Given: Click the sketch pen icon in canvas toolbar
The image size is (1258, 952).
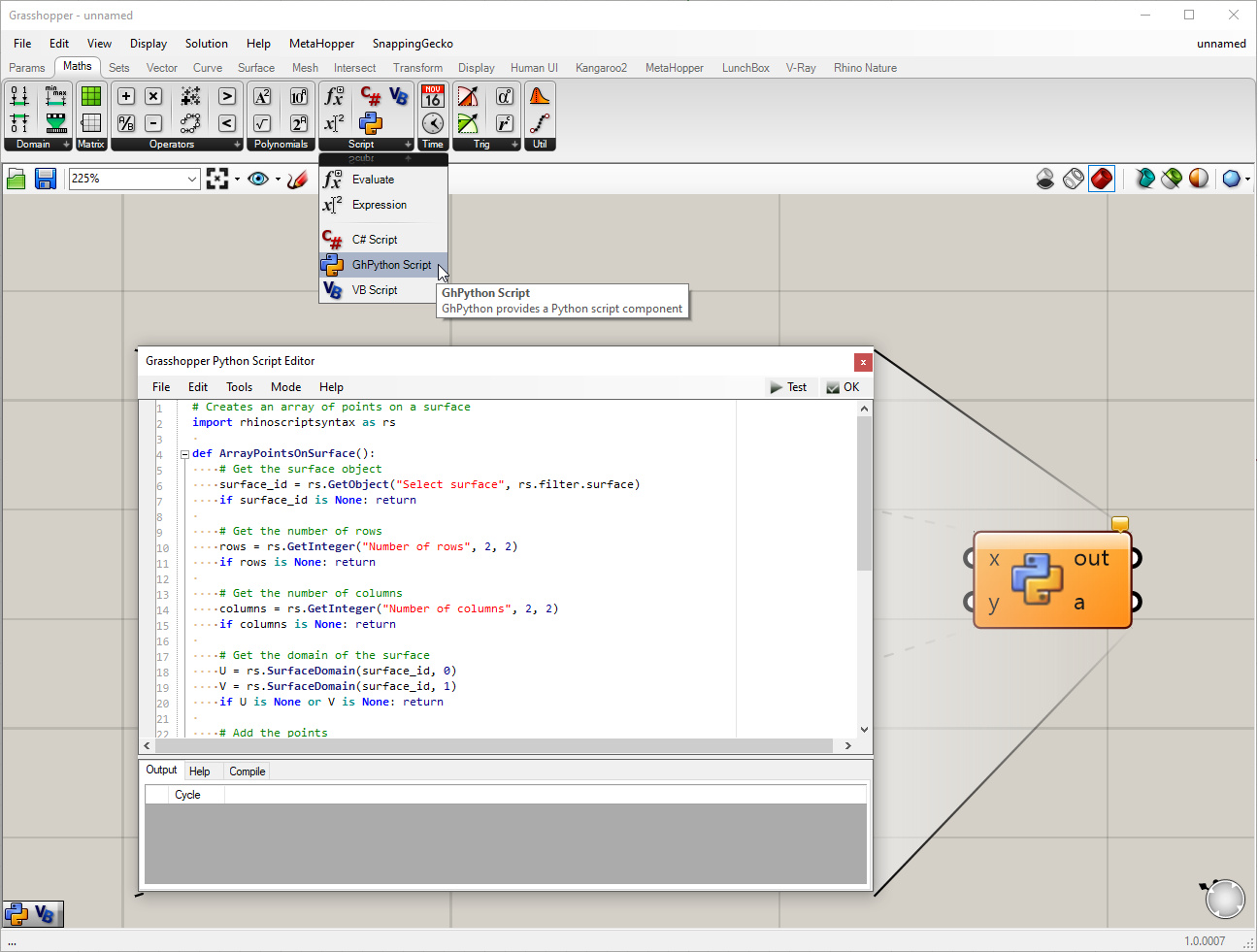Looking at the screenshot, I should (x=298, y=179).
